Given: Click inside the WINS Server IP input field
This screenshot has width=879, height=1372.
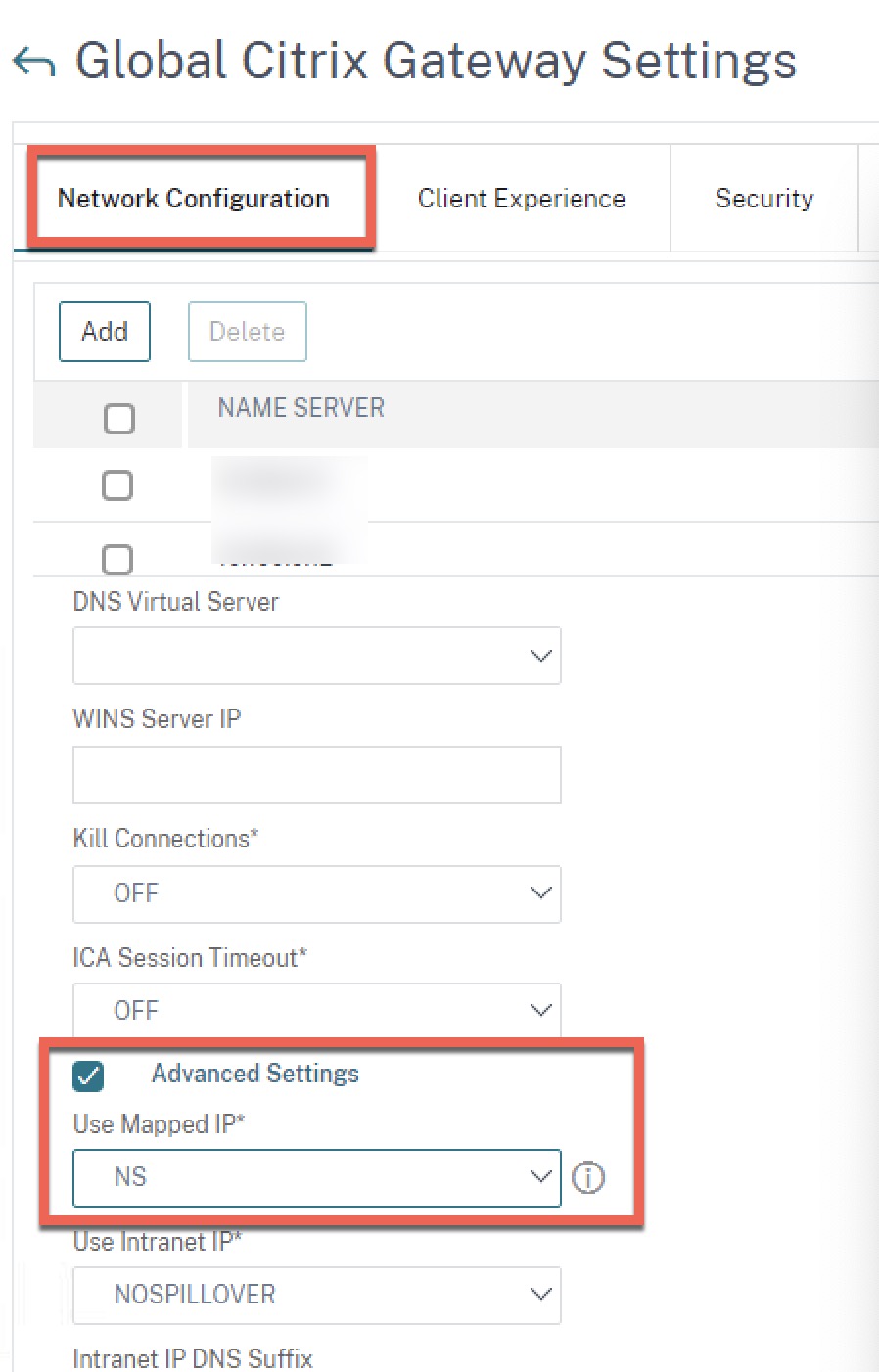Looking at the screenshot, I should click(316, 774).
